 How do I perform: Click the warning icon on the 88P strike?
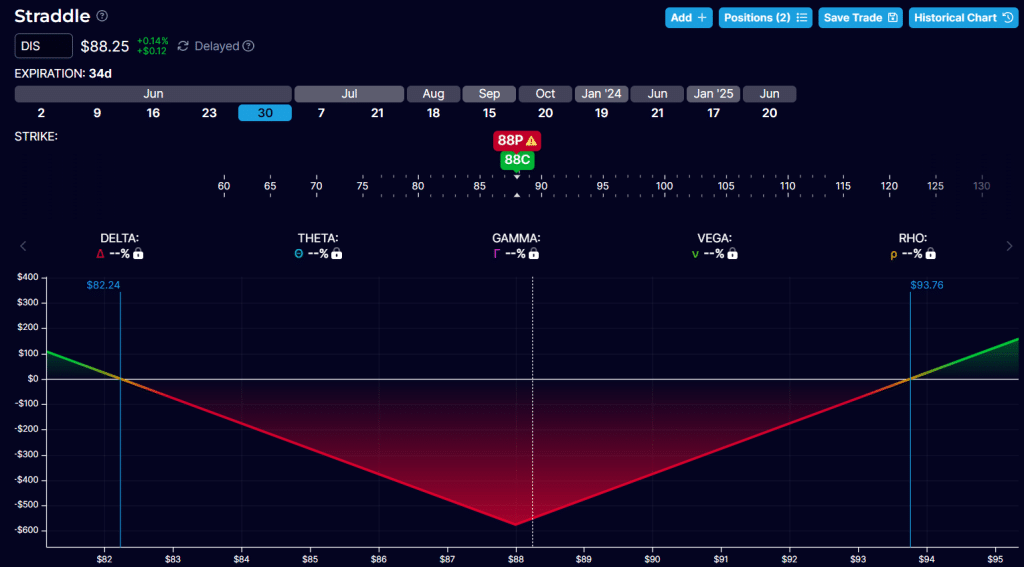532,141
